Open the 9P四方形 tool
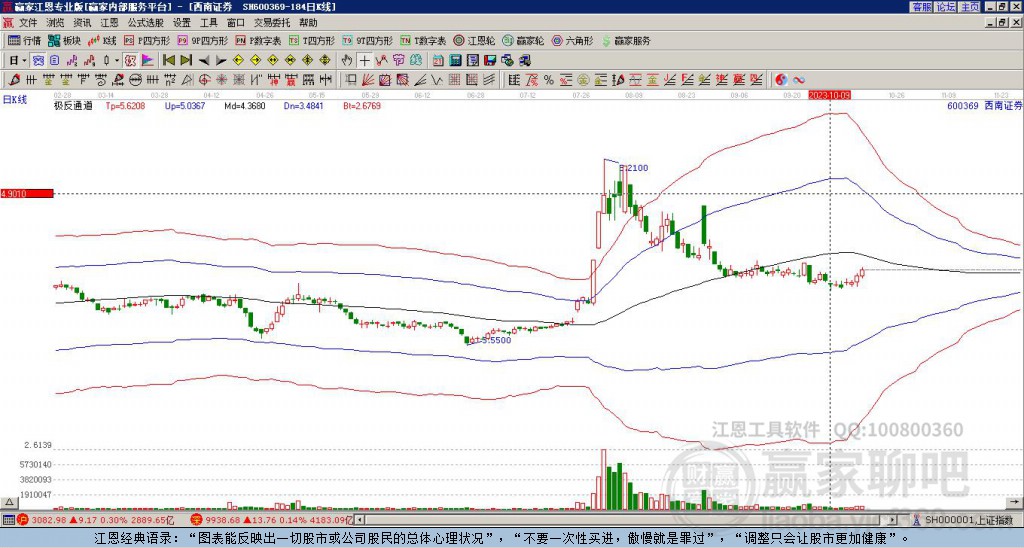Image resolution: width=1024 pixels, height=548 pixels. pyautogui.click(x=202, y=40)
